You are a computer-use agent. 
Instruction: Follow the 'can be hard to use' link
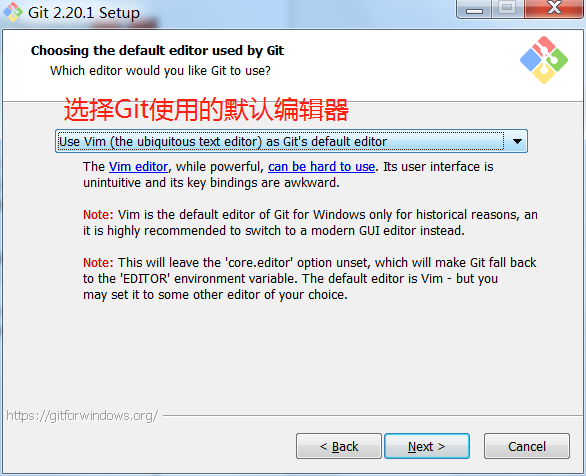tap(321, 167)
